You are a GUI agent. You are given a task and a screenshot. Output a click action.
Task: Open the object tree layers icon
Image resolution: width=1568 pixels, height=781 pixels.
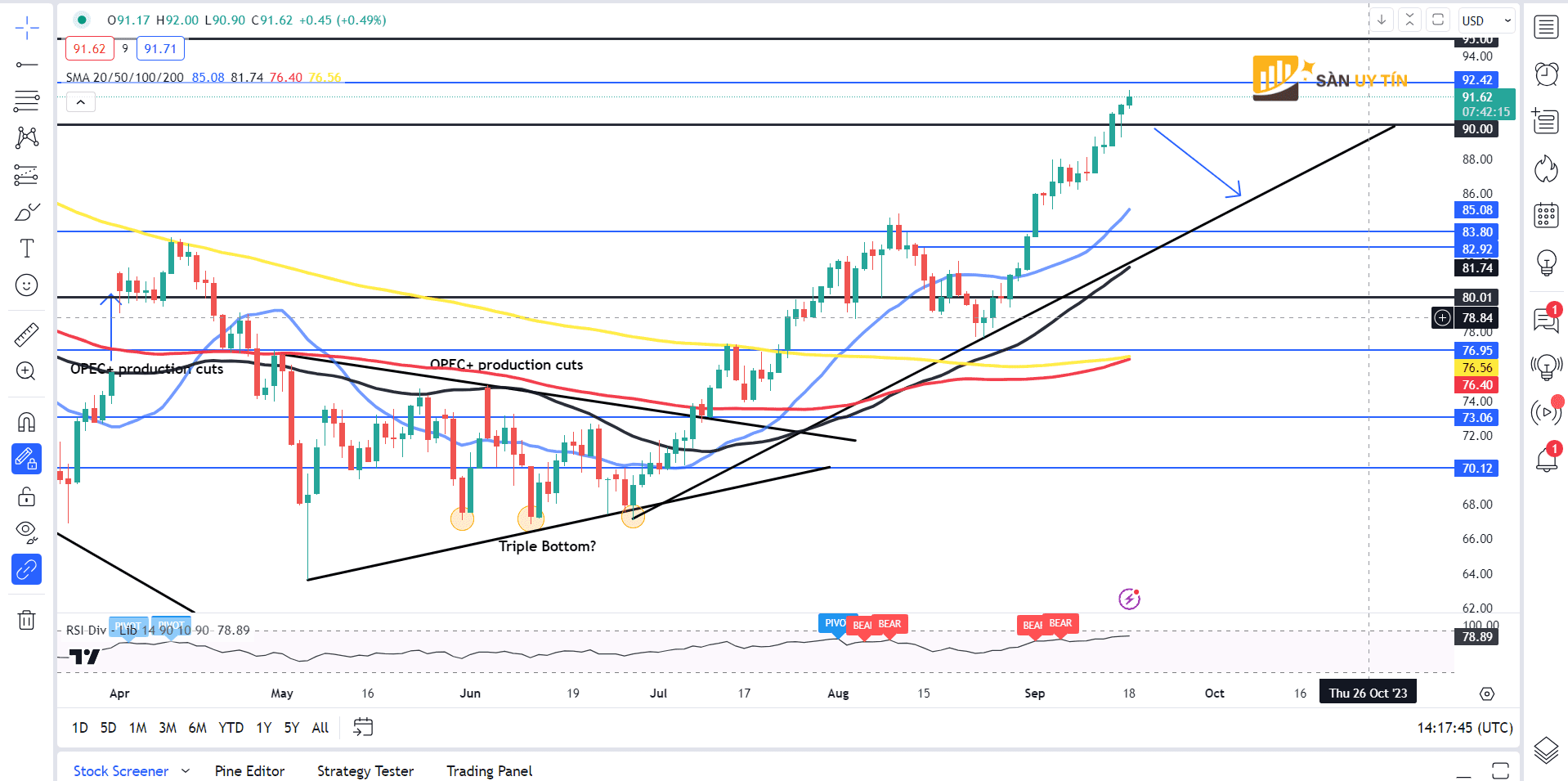[x=1546, y=750]
